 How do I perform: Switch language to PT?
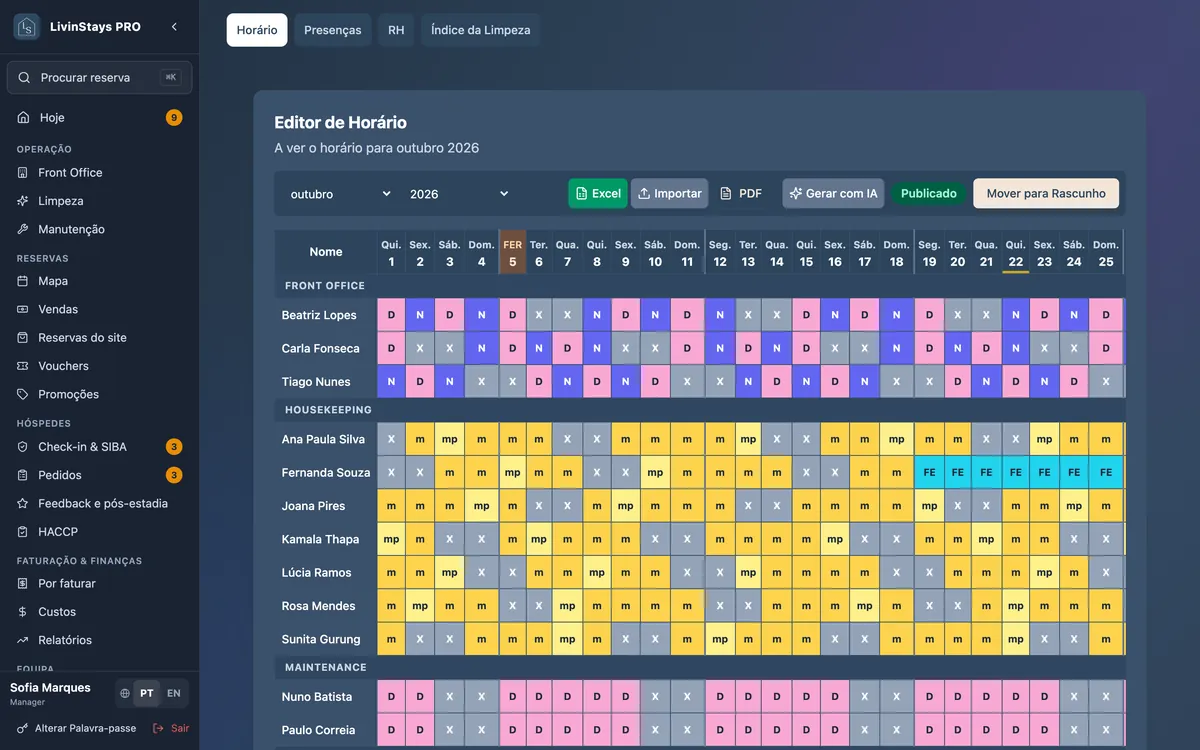pos(147,693)
